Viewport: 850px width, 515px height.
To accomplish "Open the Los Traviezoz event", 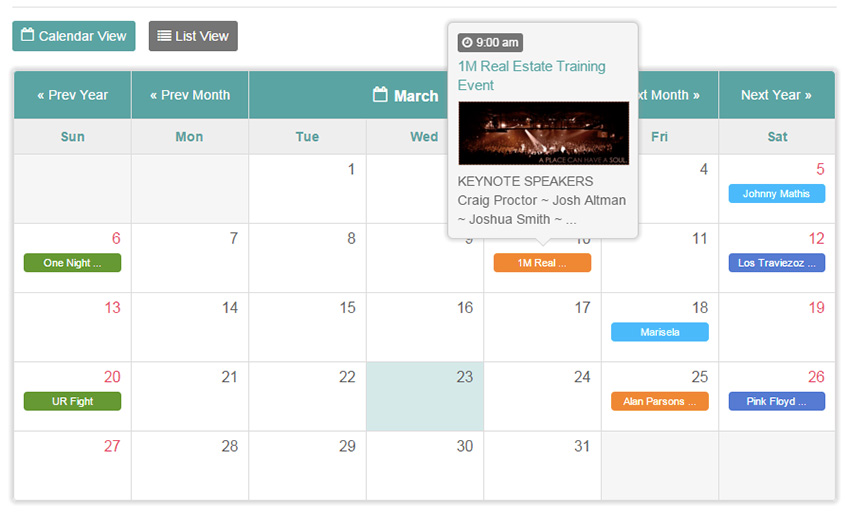I will tap(777, 263).
